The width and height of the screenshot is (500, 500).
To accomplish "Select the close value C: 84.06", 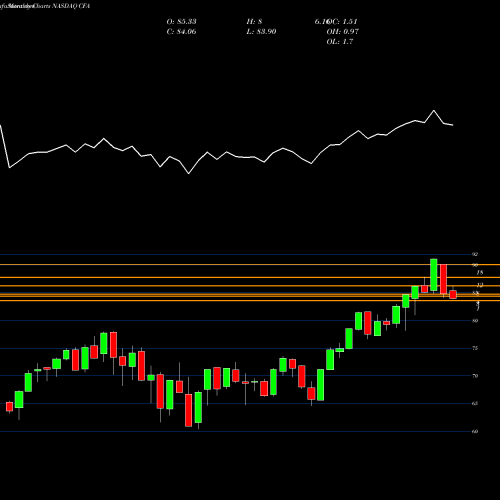I will point(181,32).
